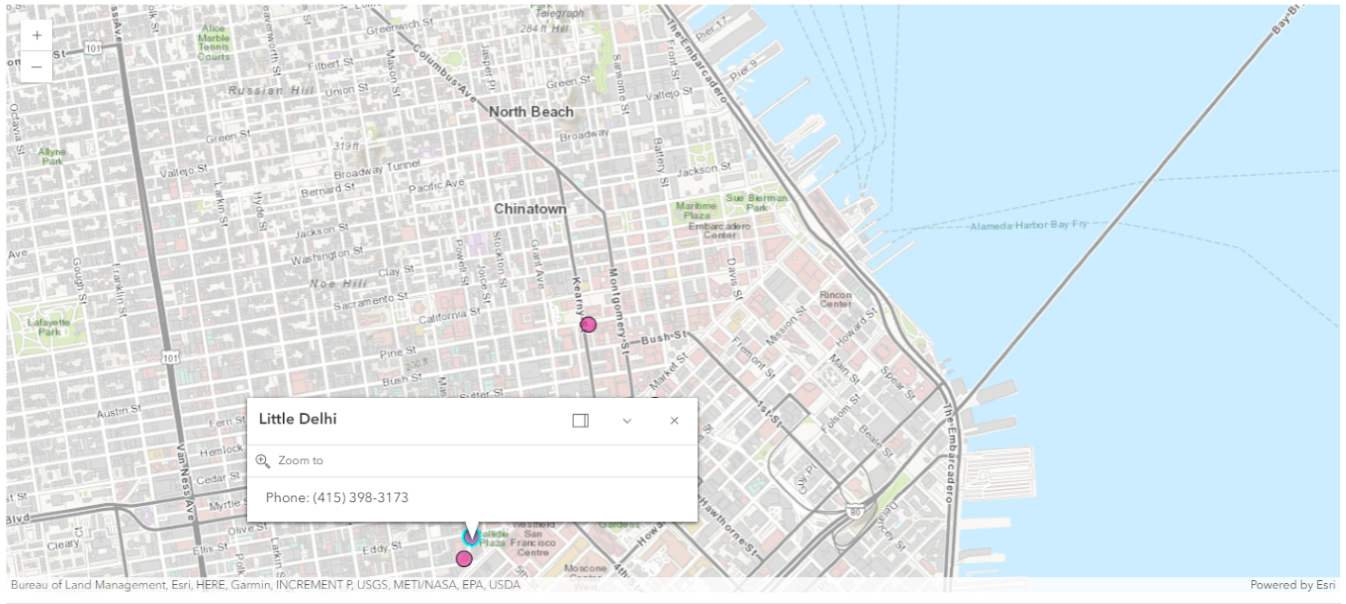
Task: Select the pink marker below the popup
Action: [464, 559]
